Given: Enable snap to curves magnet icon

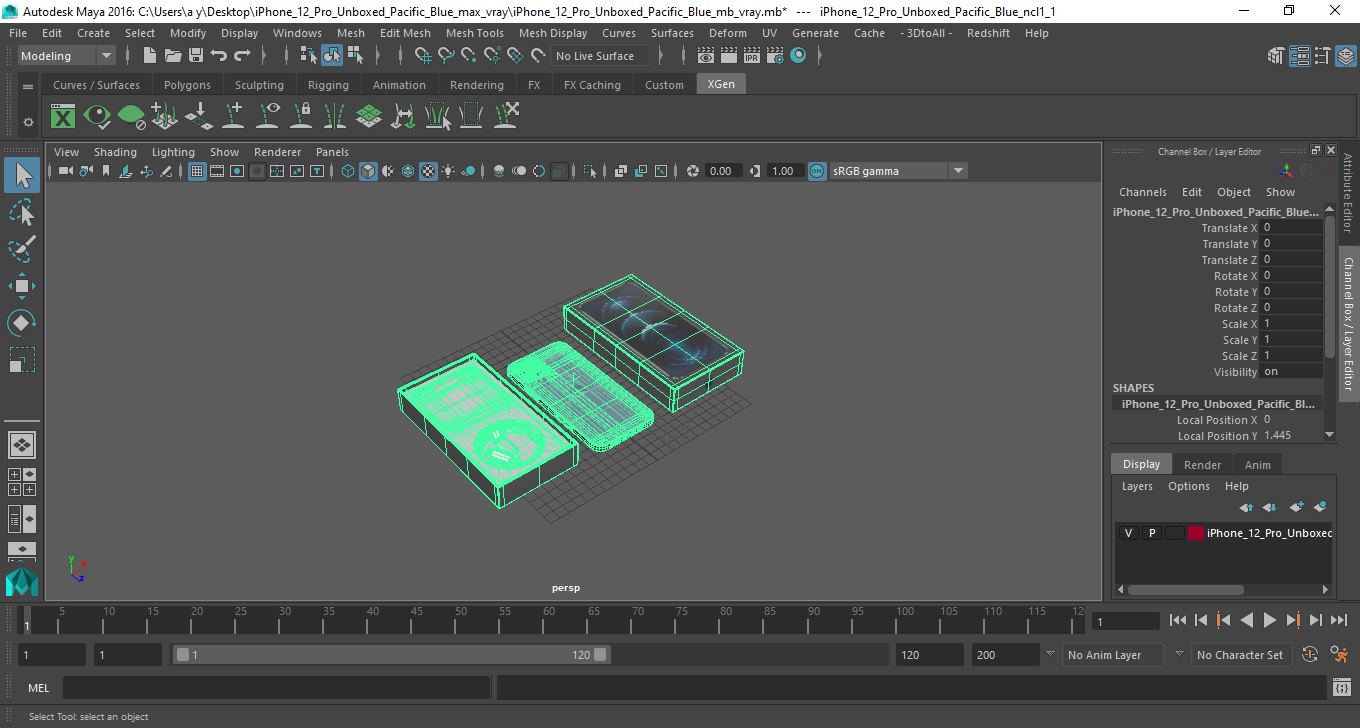Looking at the screenshot, I should [446, 56].
